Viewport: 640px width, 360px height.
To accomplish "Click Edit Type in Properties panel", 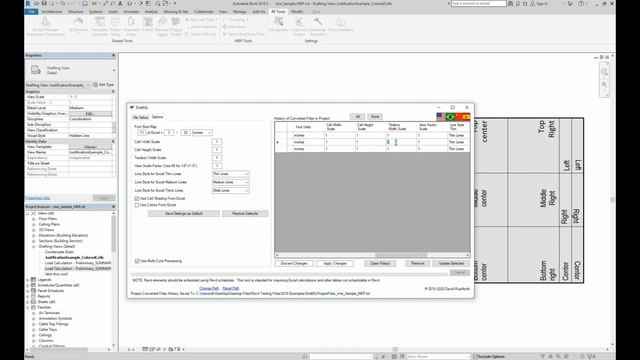I will coord(103,85).
